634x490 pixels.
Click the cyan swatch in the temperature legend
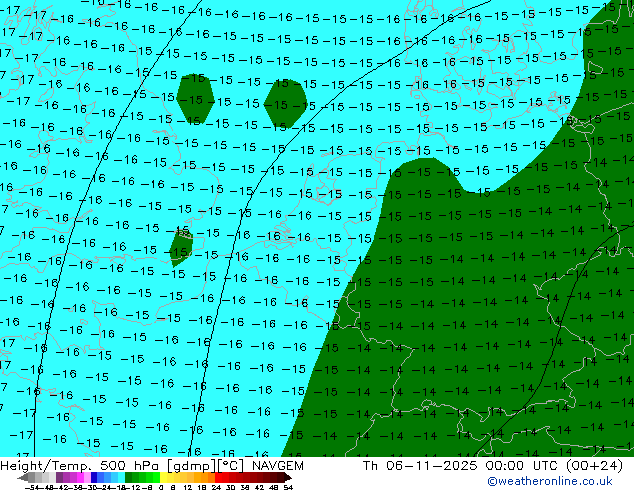121,477
